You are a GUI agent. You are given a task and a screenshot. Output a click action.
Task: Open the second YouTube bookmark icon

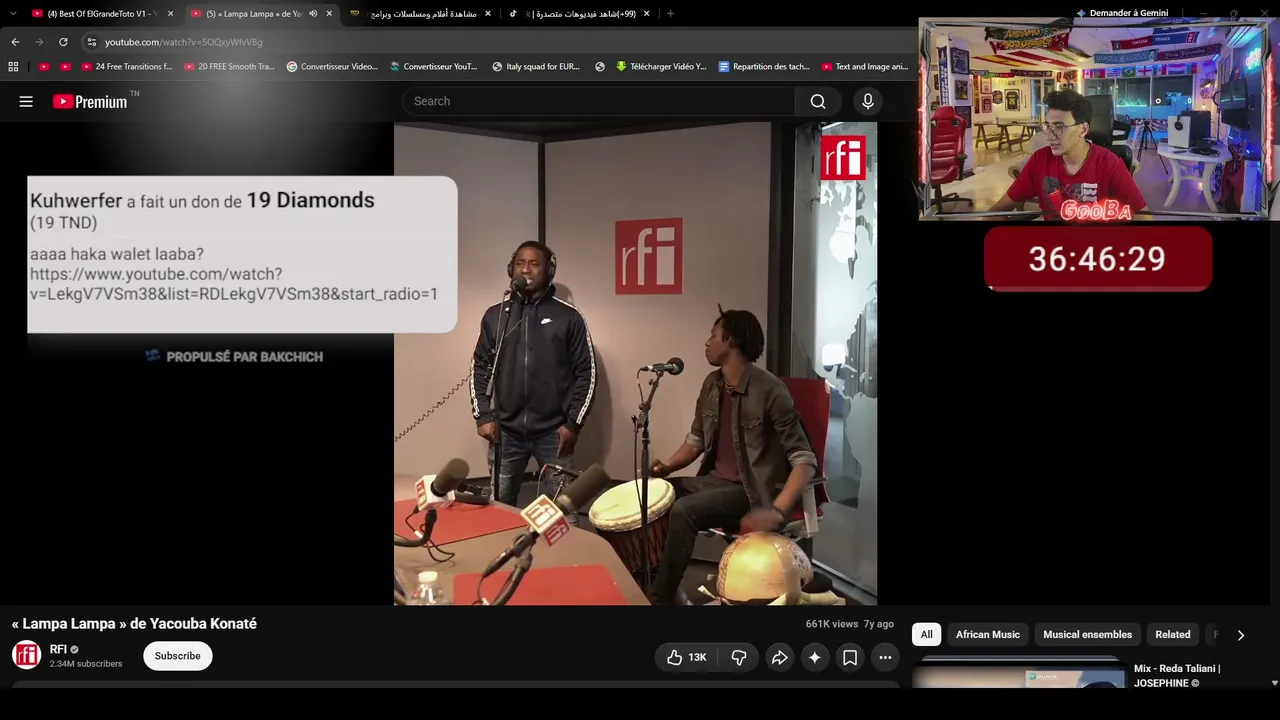(x=65, y=67)
